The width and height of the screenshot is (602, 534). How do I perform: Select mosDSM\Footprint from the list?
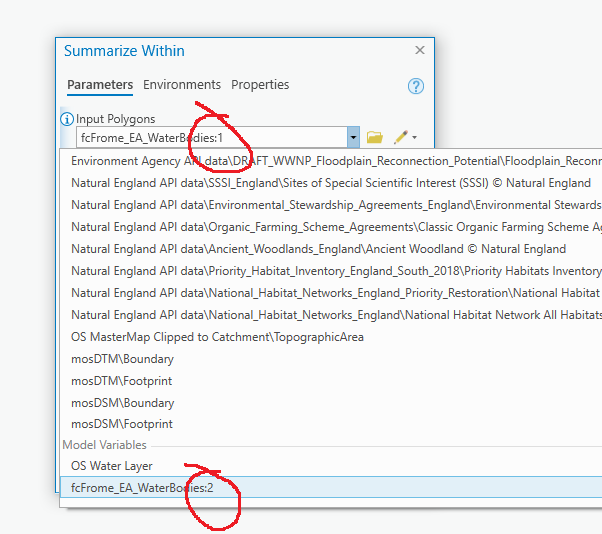click(331, 424)
